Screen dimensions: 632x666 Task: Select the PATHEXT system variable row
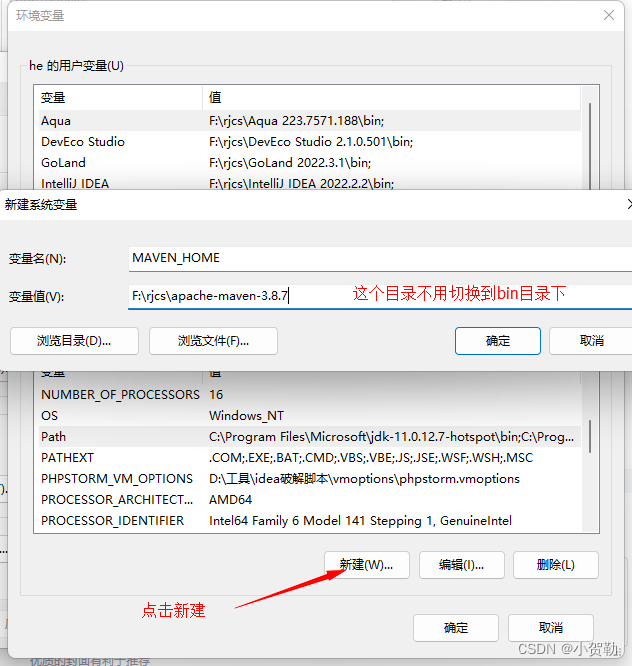click(310, 457)
